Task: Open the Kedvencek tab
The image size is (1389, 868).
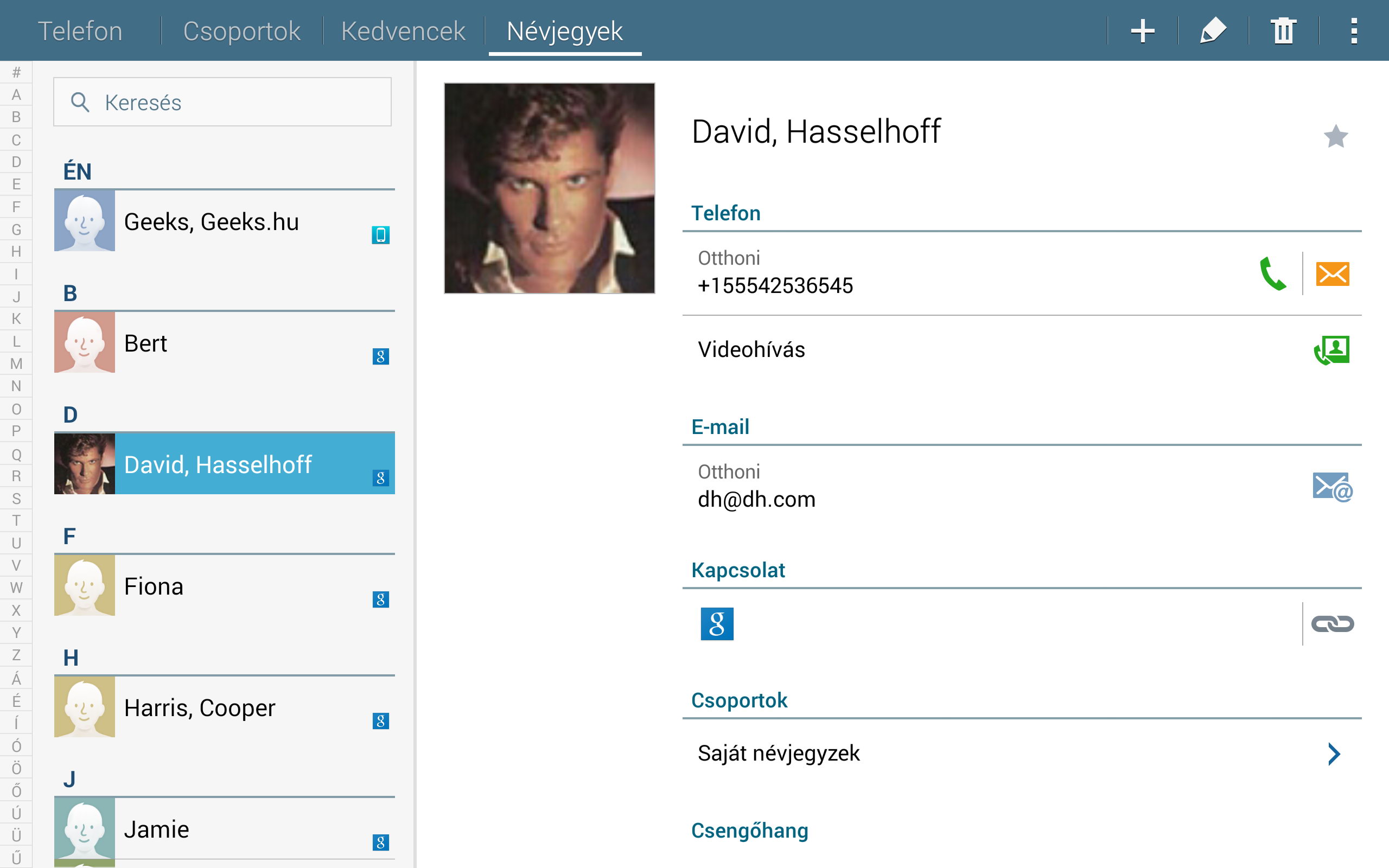Action: pos(403,31)
